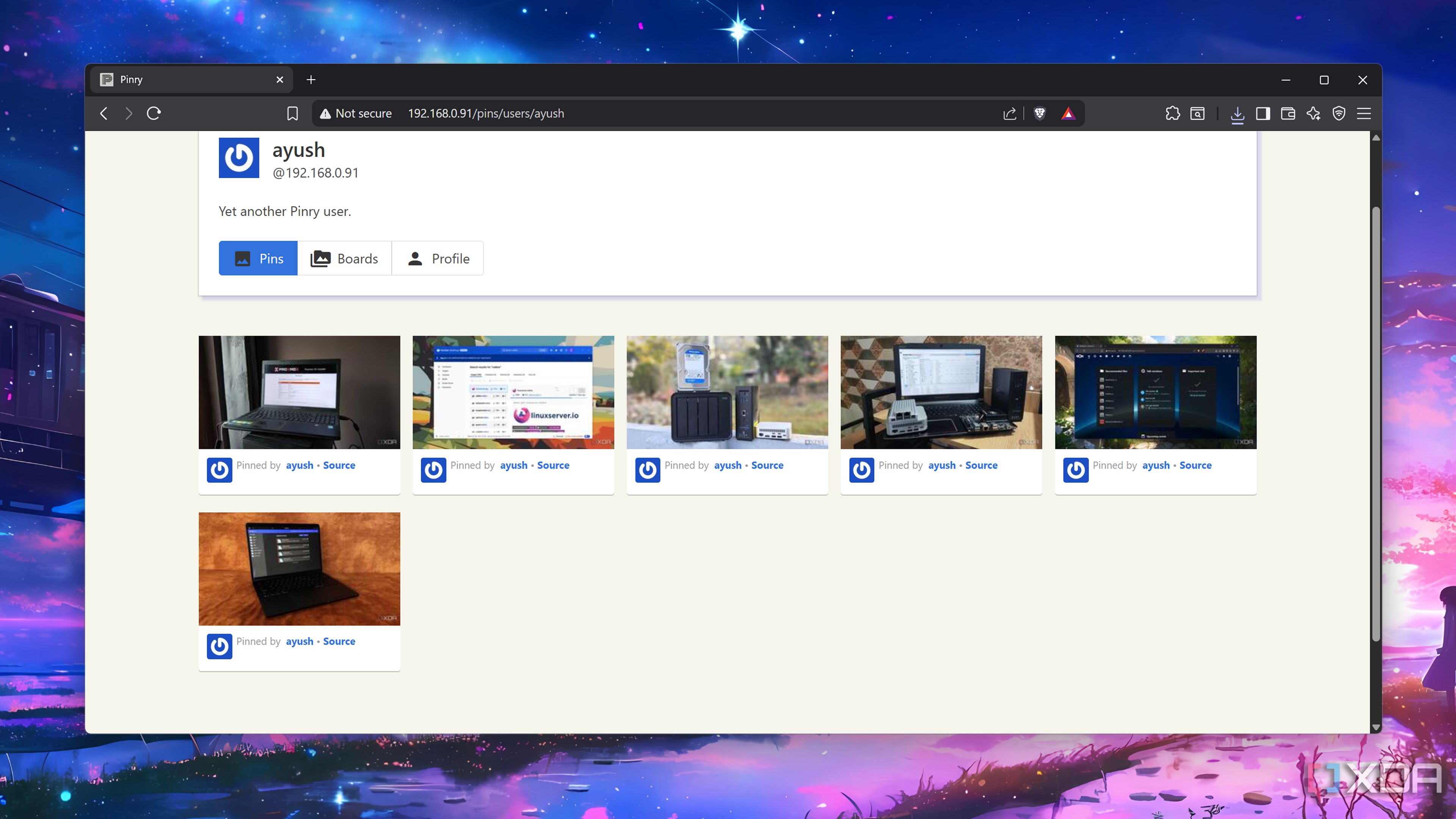Open the laptop on wooden table pin thumbnail

point(300,569)
